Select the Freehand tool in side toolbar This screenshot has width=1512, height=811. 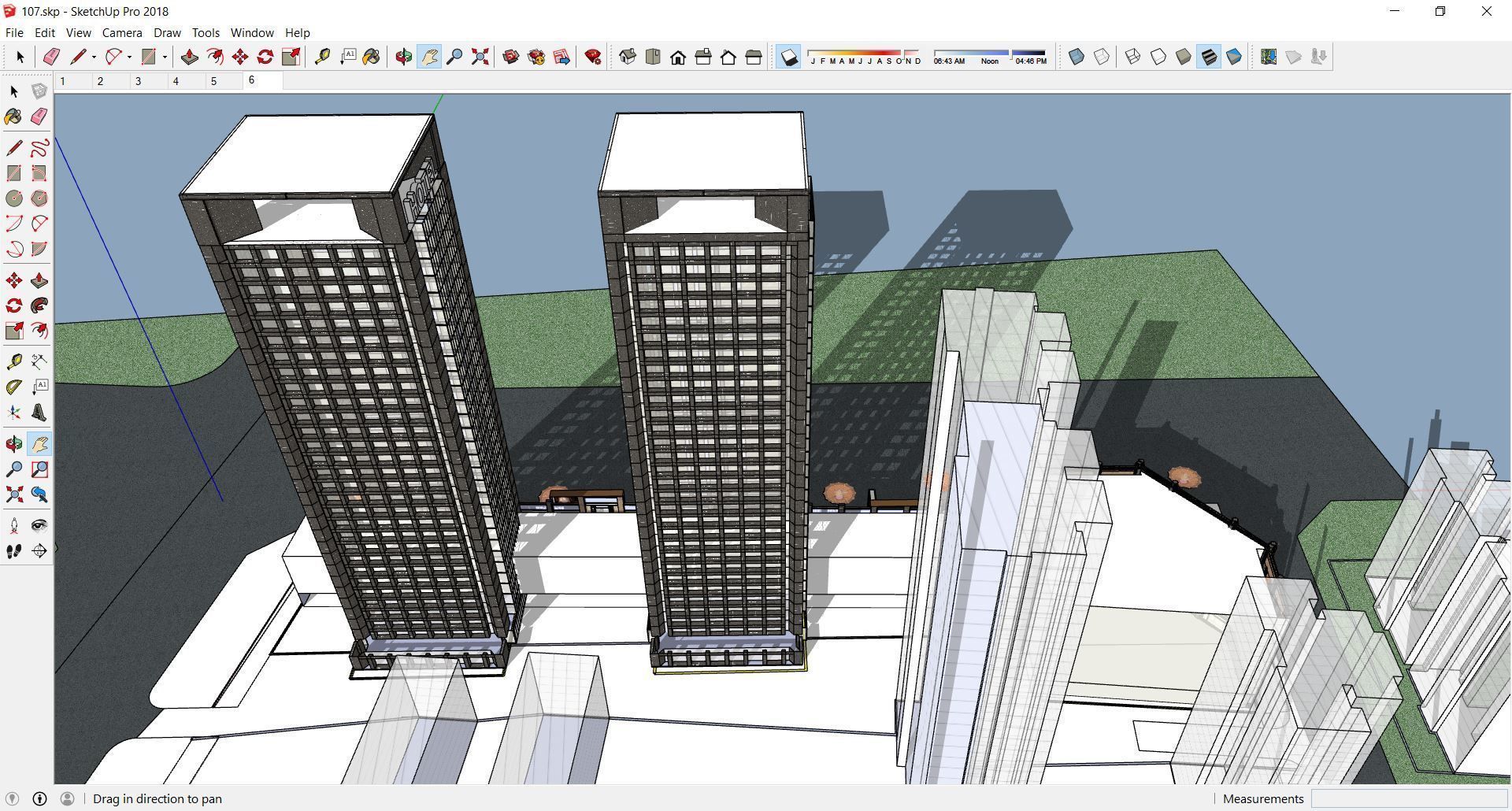tap(39, 148)
